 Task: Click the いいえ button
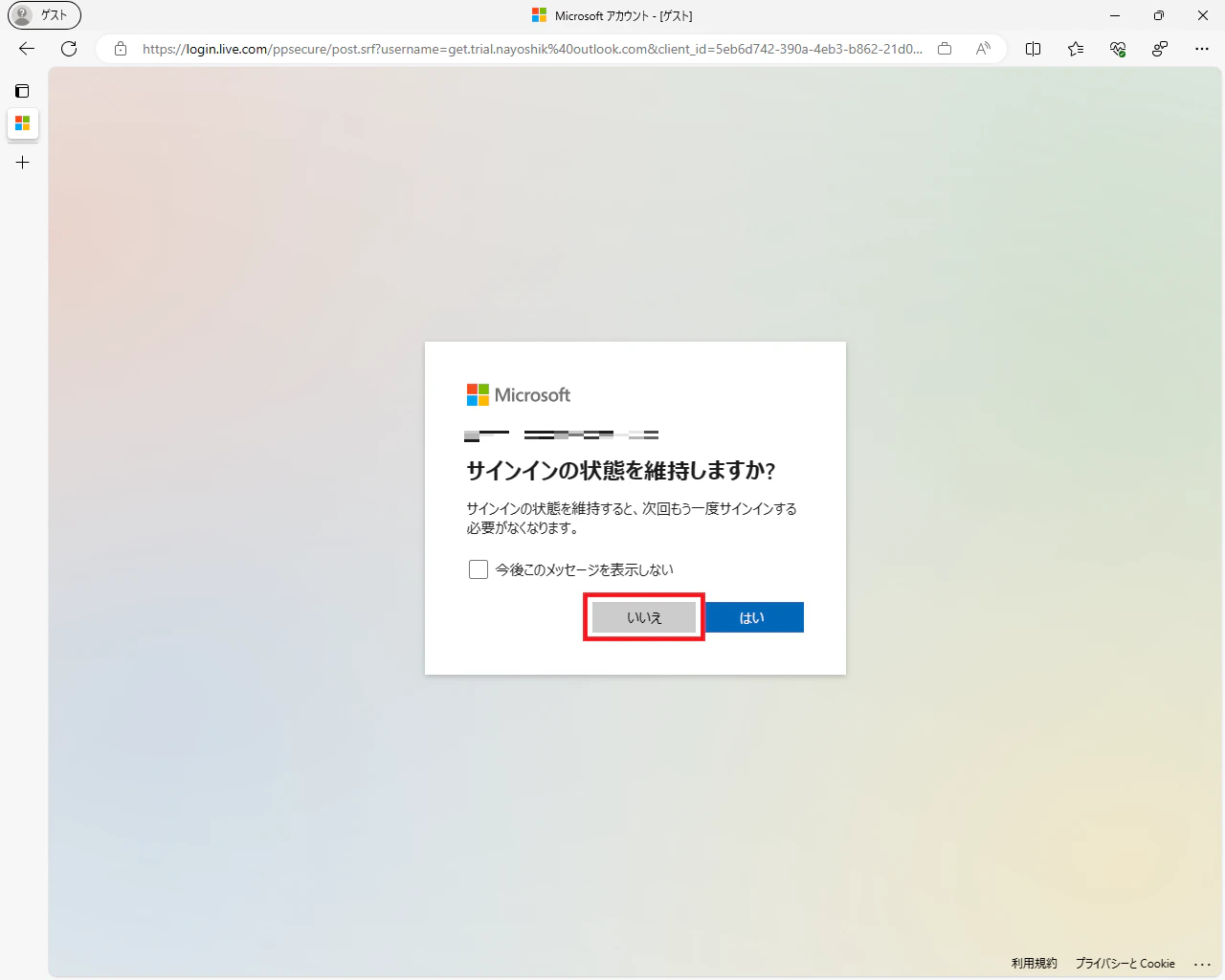click(x=644, y=617)
